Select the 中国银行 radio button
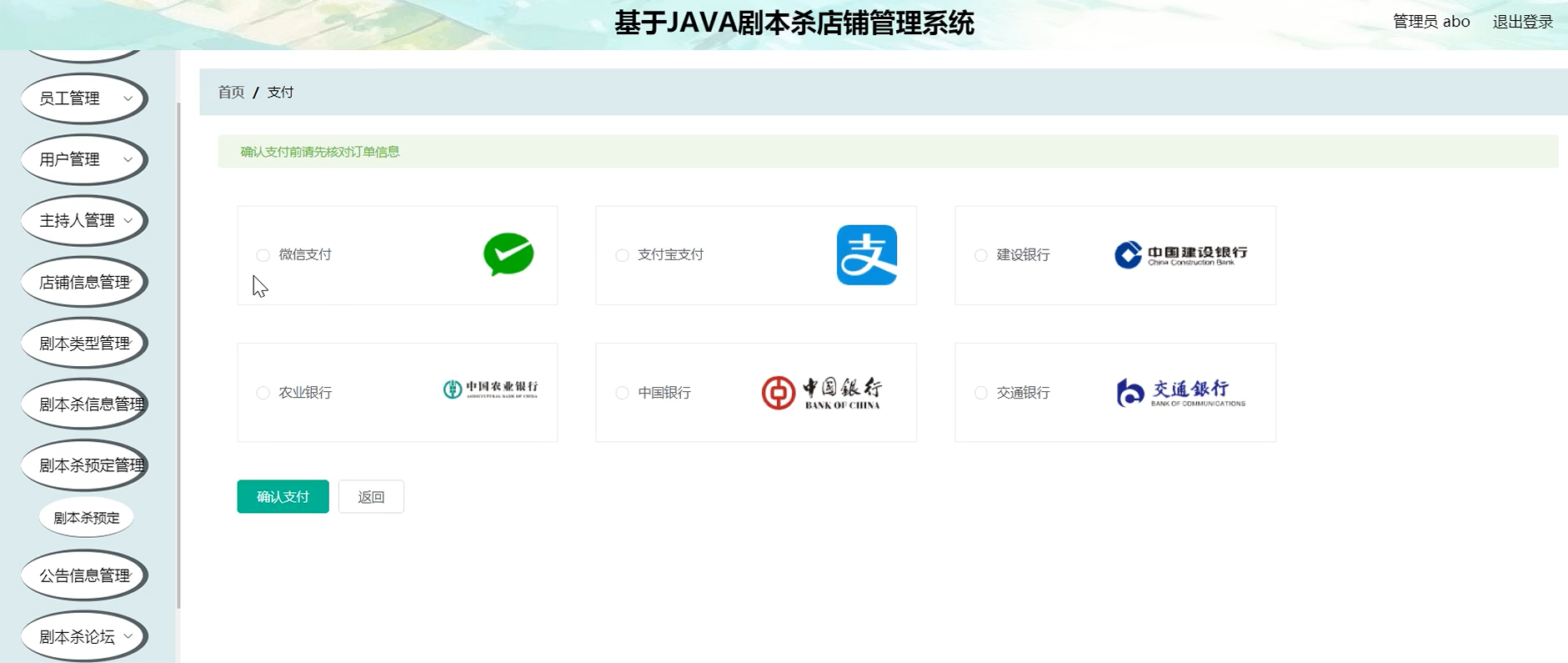This screenshot has height=663, width=1568. click(622, 393)
